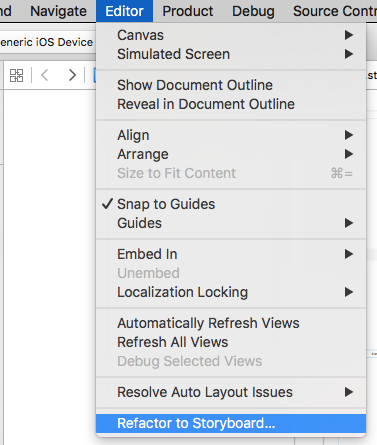Viewport: 377px width, 445px height.
Task: Expand the Embed In submenu
Action: 231,254
